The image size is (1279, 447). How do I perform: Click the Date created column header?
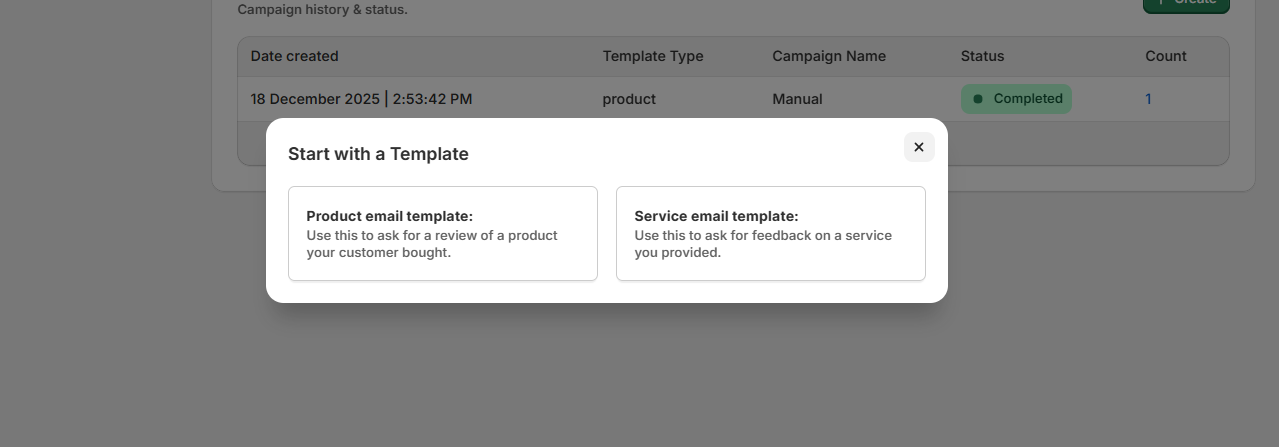click(x=294, y=56)
